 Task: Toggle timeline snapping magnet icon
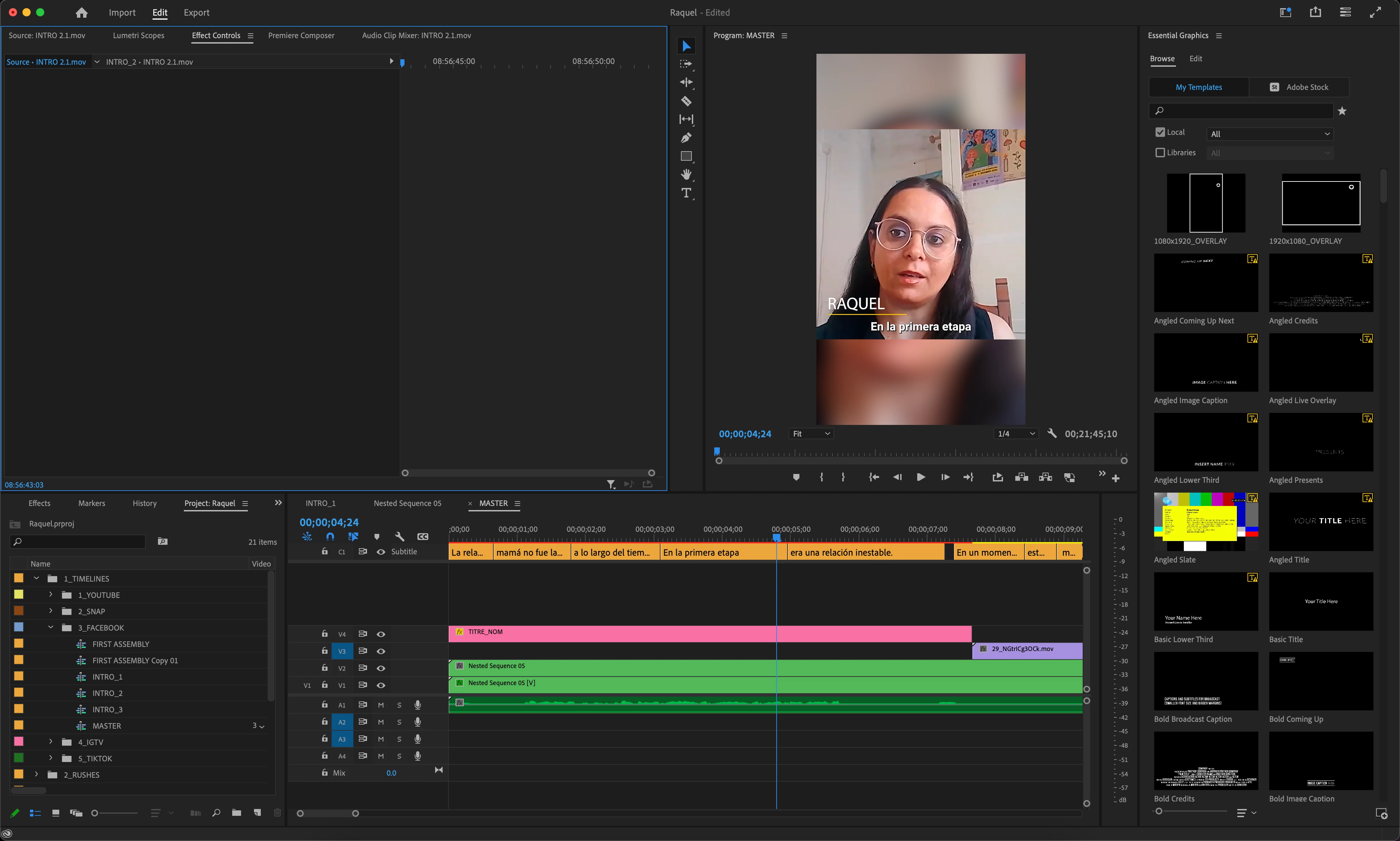[x=330, y=536]
